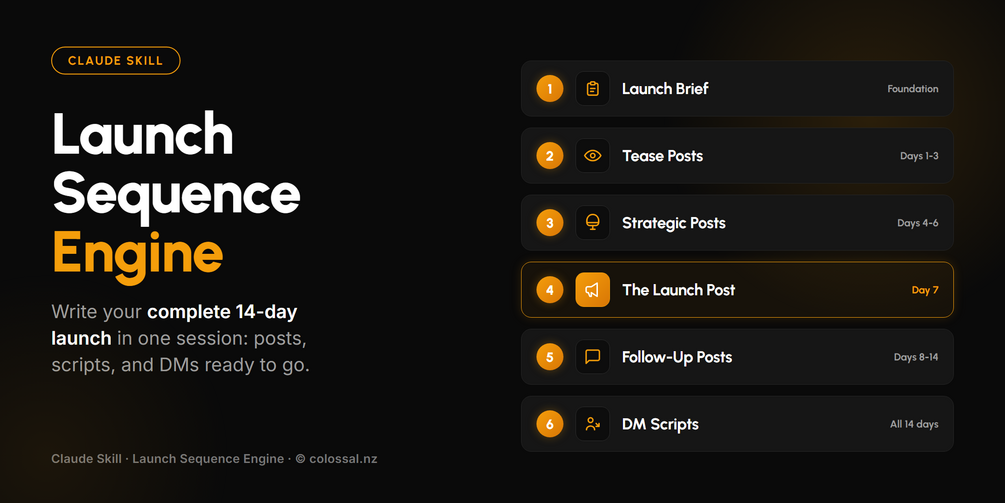Choose the highlighted The Launch Post title
The width and height of the screenshot is (1005, 503).
(x=678, y=290)
